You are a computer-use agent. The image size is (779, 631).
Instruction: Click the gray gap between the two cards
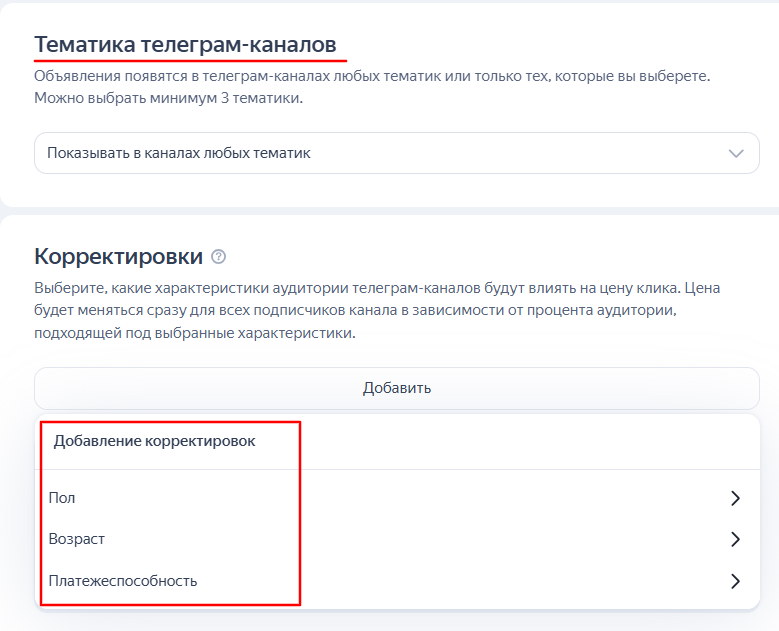pyautogui.click(x=389, y=210)
